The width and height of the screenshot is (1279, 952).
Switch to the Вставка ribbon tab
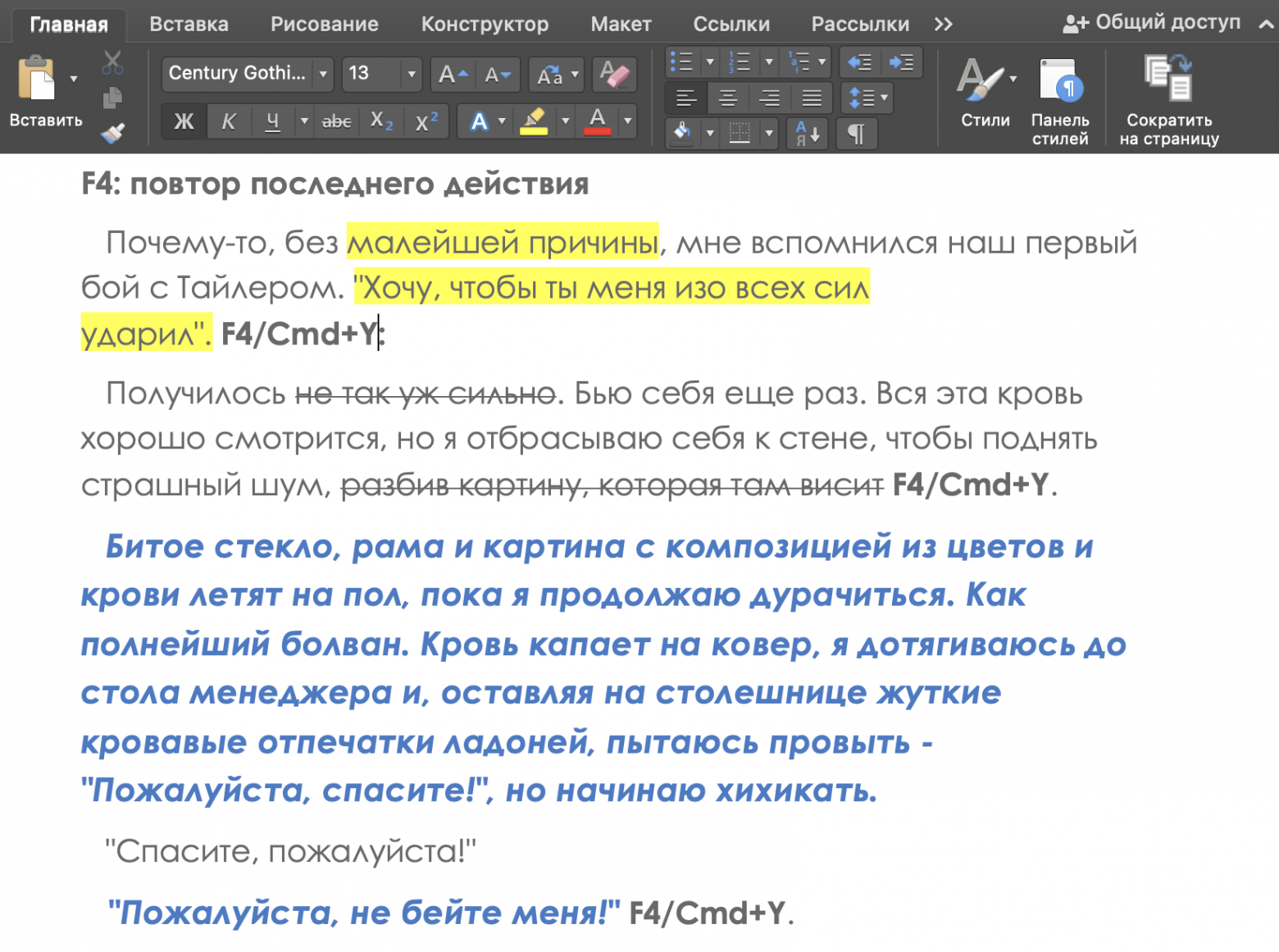[x=188, y=24]
